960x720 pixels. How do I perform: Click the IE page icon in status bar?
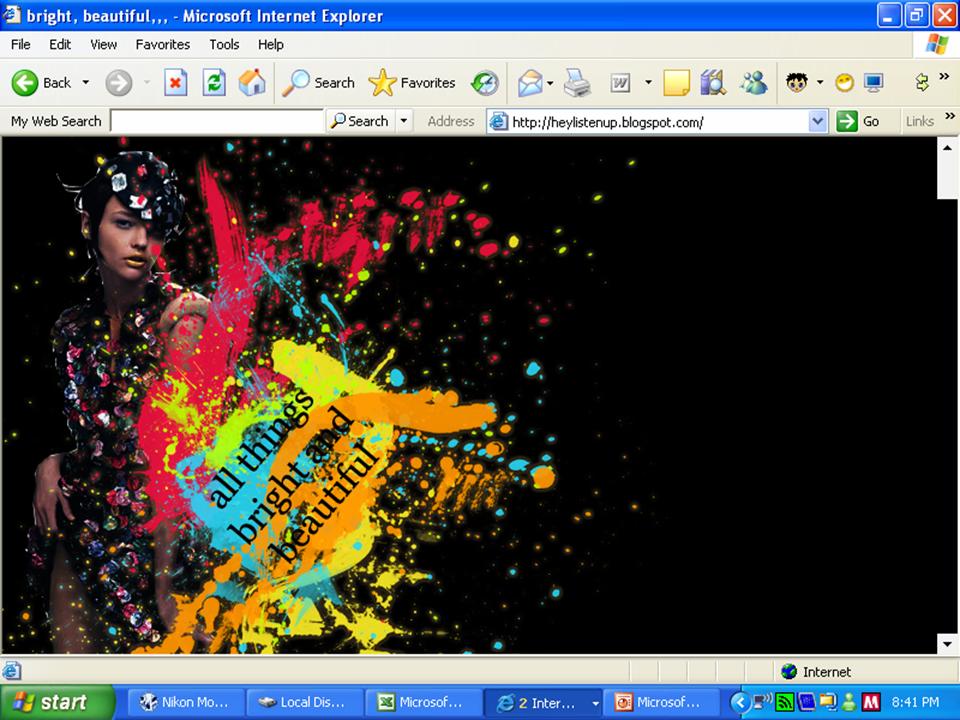pyautogui.click(x=11, y=672)
